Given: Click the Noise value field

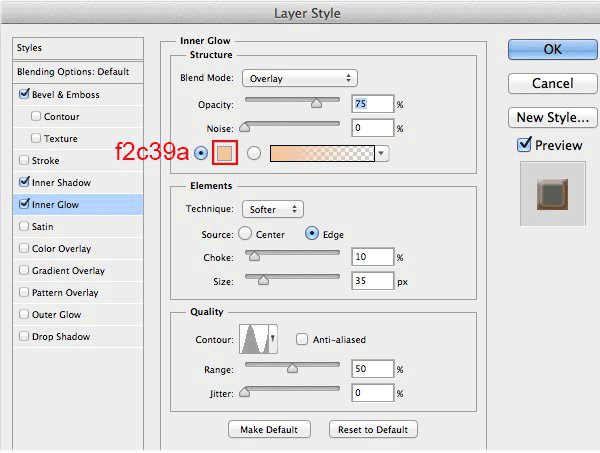Looking at the screenshot, I should point(373,128).
